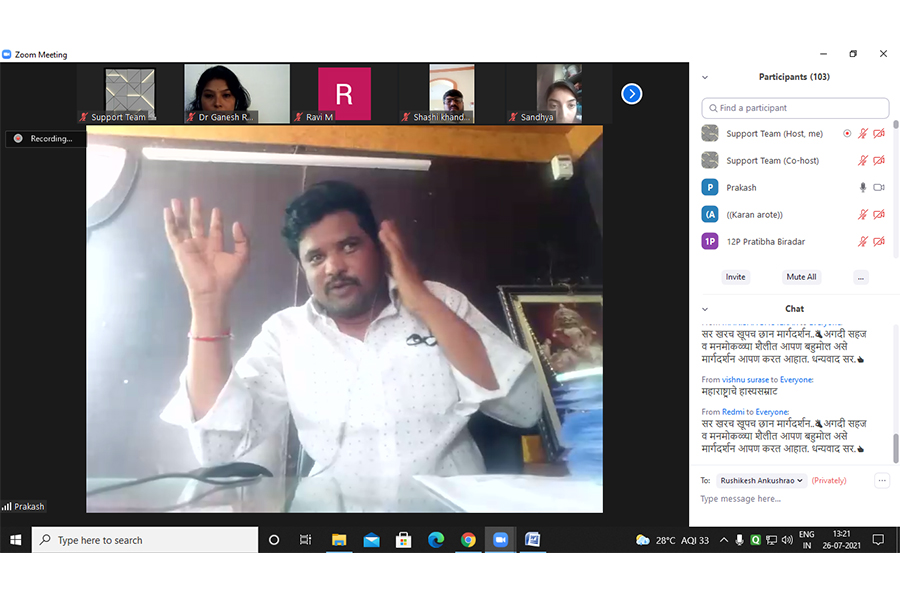Click the recording indicator icon beside Support Team host
This screenshot has height=600, width=900.
(847, 133)
